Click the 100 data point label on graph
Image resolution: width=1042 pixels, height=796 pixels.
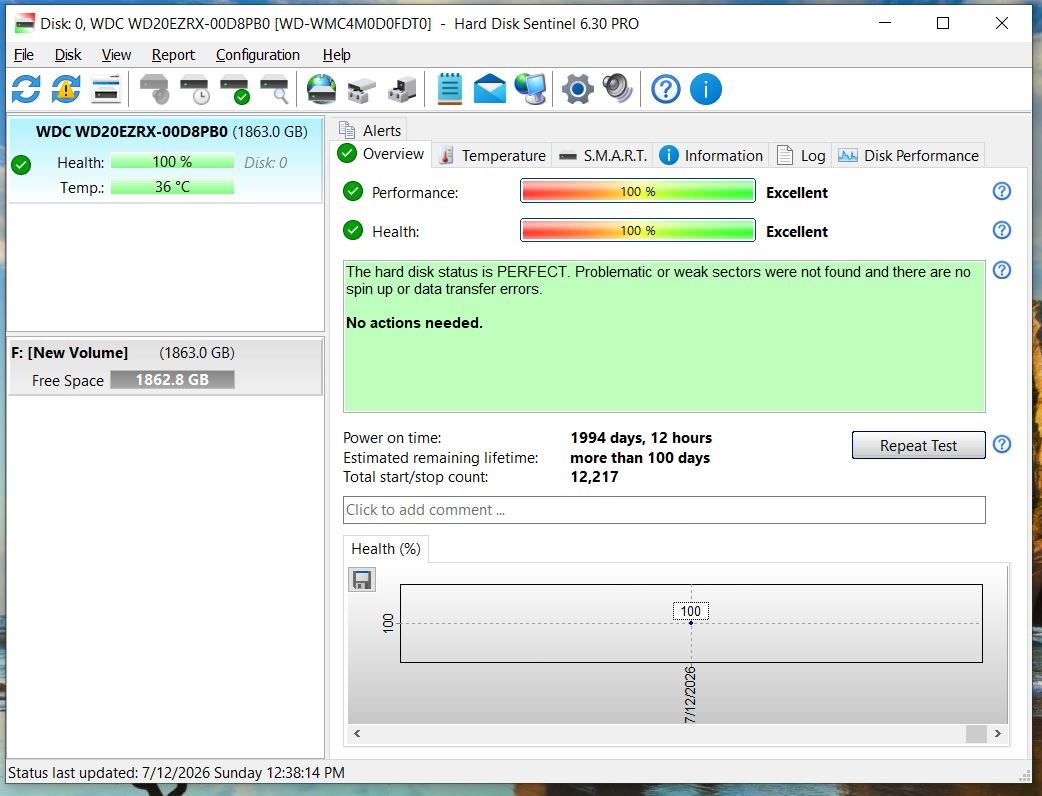coord(690,611)
